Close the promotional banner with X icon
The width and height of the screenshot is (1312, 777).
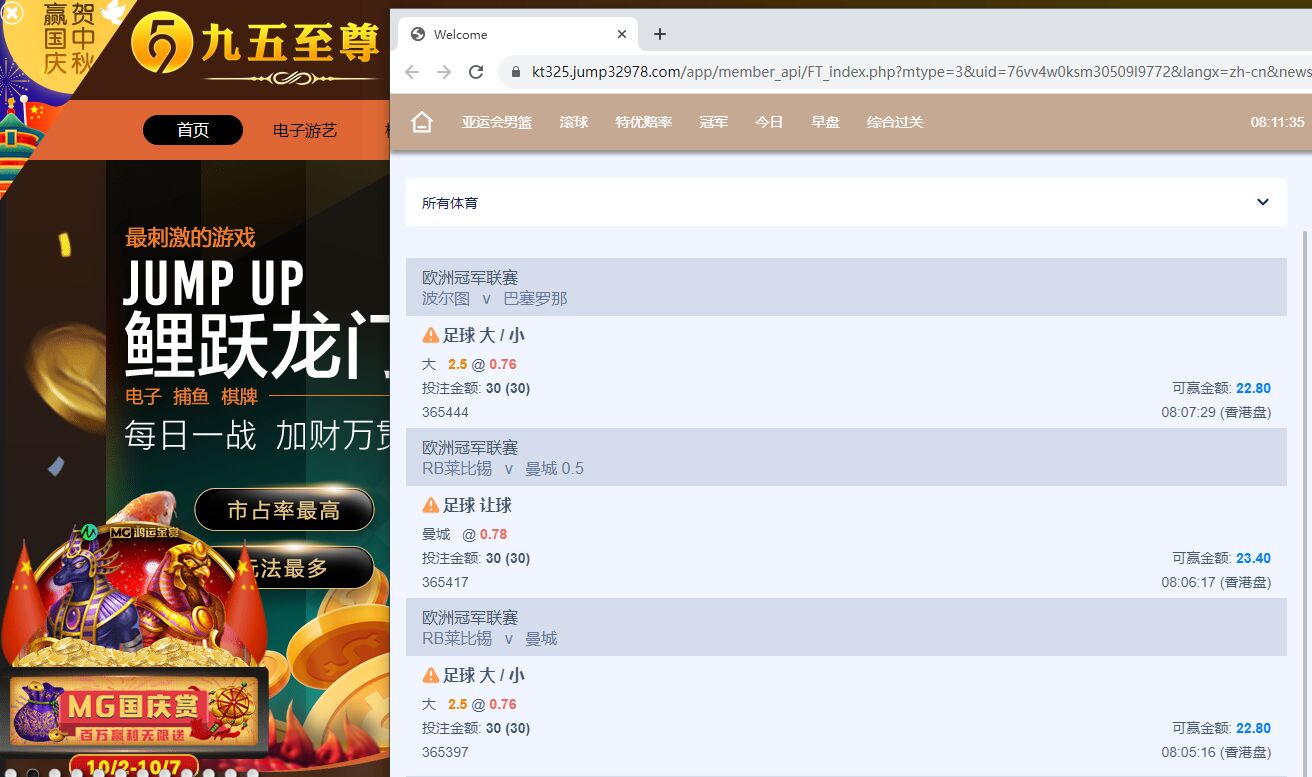13,12
